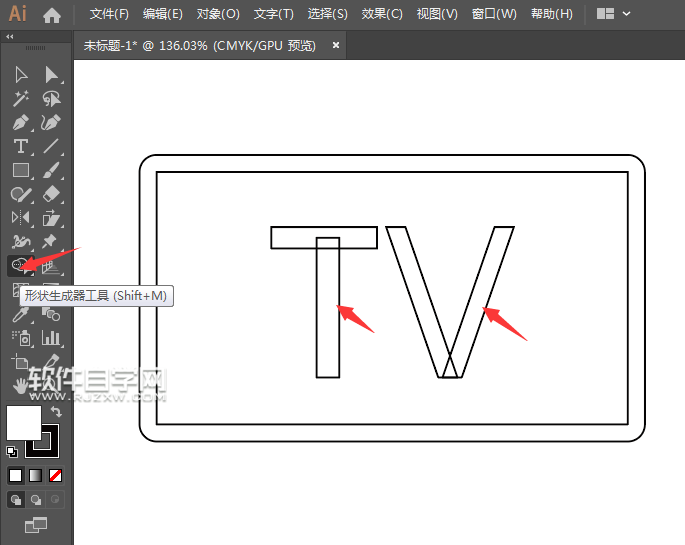The image size is (685, 545).
Task: Open the 对象(O) menu
Action: [218, 14]
